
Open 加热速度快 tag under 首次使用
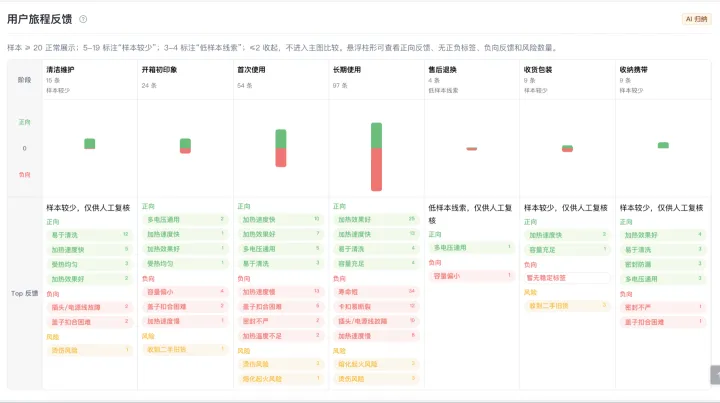tap(281, 220)
